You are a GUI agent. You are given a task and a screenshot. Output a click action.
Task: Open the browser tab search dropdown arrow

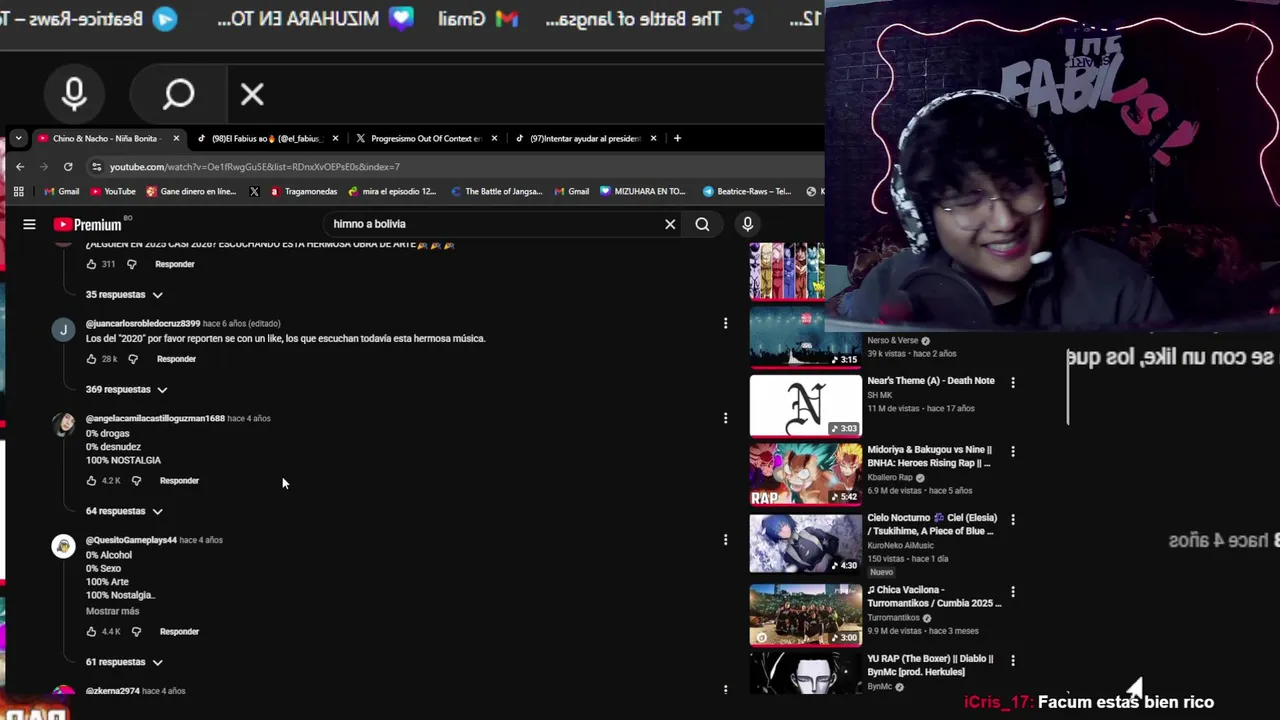[18, 138]
